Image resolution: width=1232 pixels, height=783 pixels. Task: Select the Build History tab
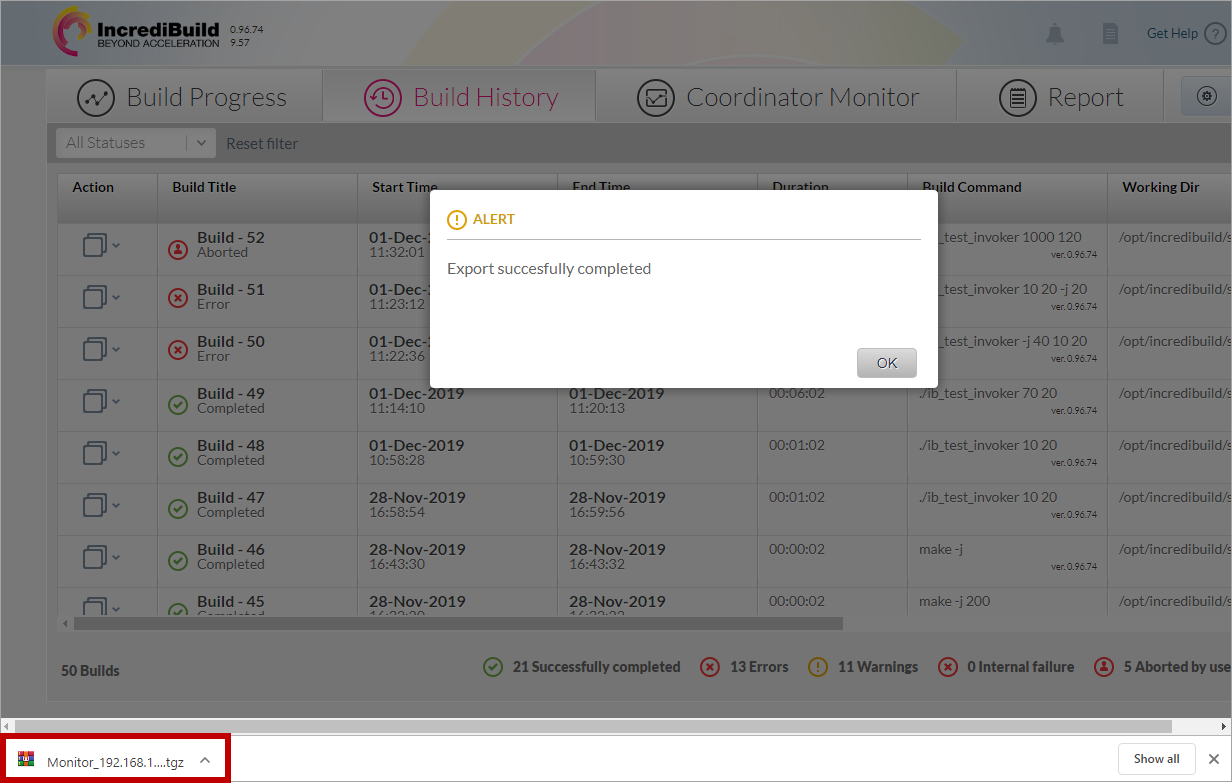click(461, 98)
